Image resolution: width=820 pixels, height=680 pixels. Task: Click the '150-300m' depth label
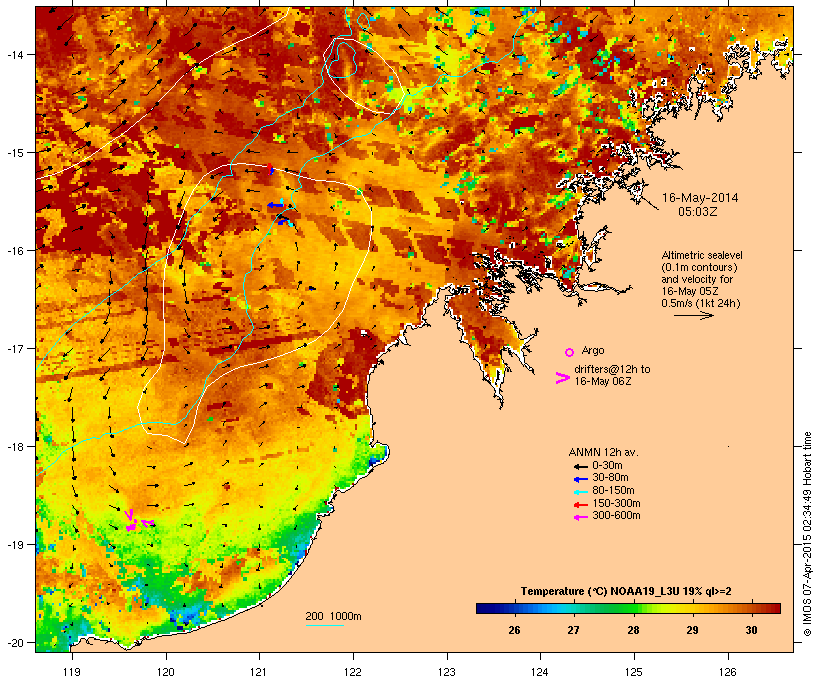(x=616, y=503)
